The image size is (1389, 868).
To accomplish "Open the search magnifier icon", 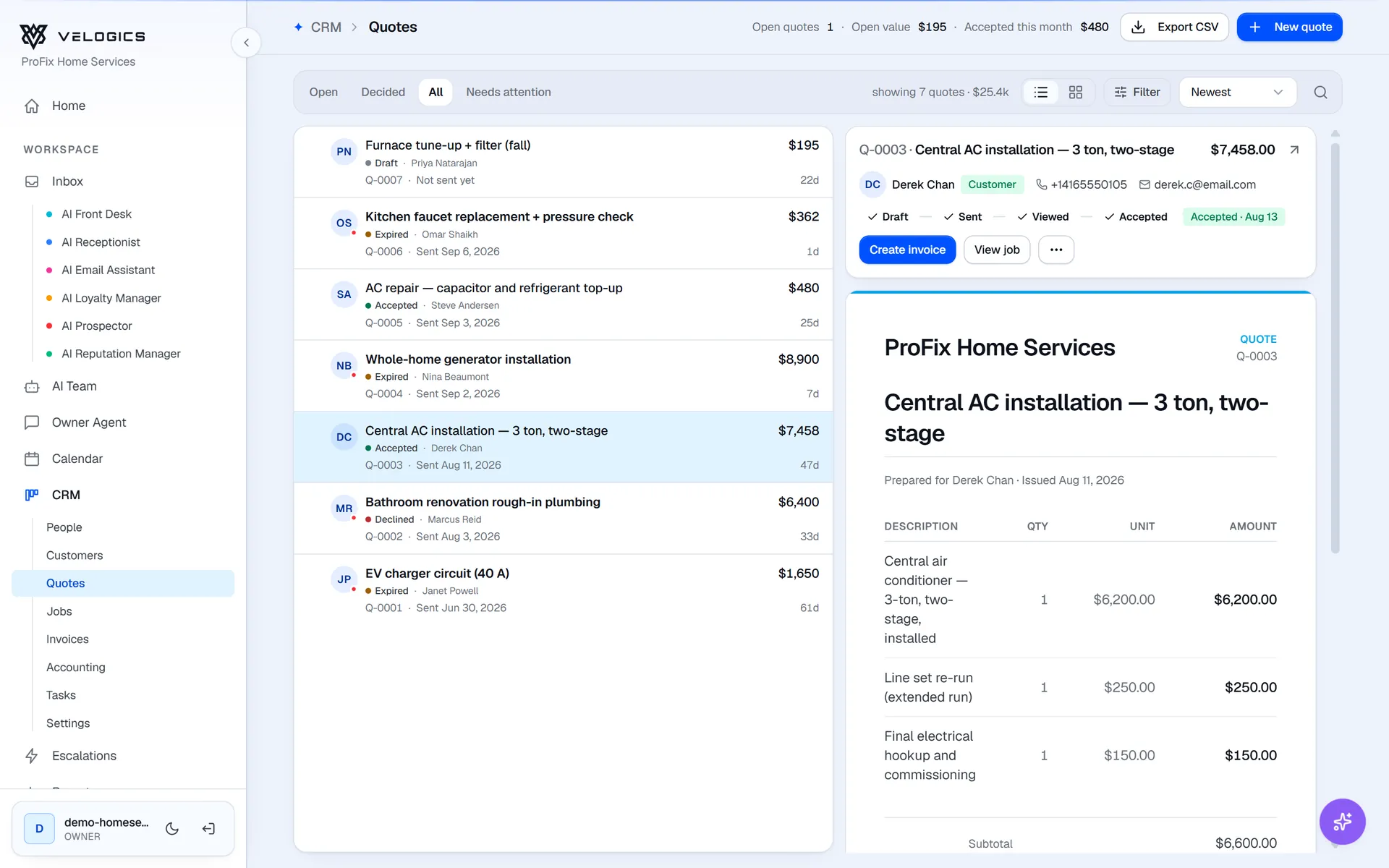I will (x=1320, y=92).
